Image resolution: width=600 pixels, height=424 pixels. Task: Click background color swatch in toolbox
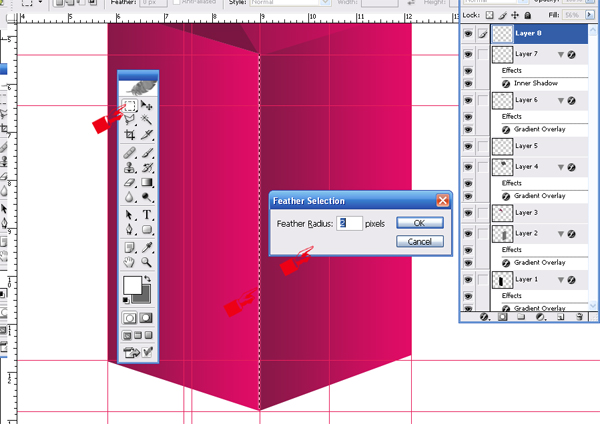pos(144,296)
